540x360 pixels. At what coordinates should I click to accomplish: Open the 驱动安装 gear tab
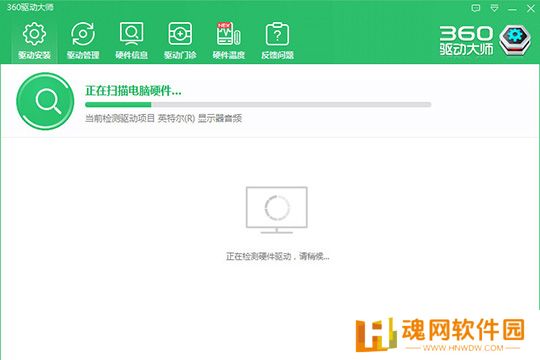point(34,41)
